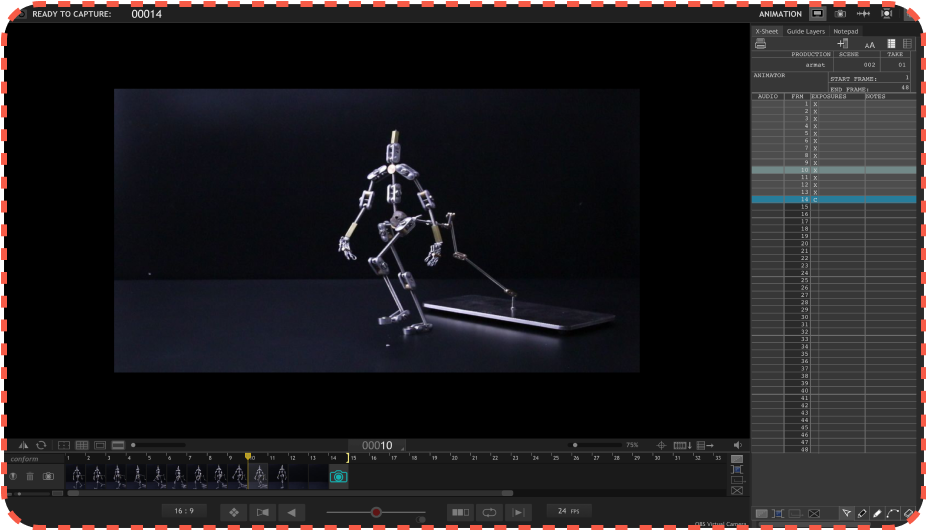Toggle short play with the blocks button
926x530 pixels.
pyautogui.click(x=460, y=512)
